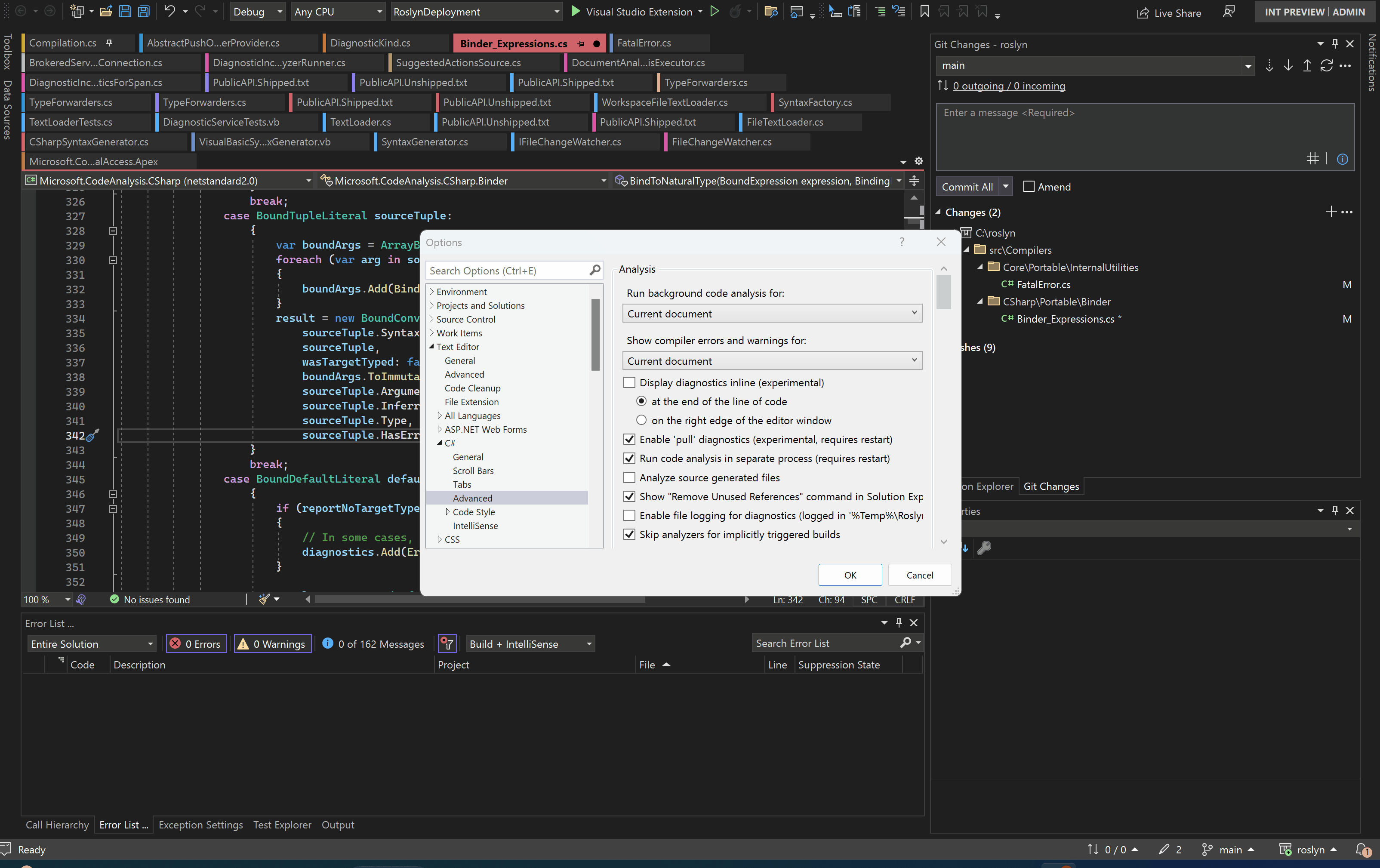Open the '0 outgoing / 0 incoming' link

1009,86
